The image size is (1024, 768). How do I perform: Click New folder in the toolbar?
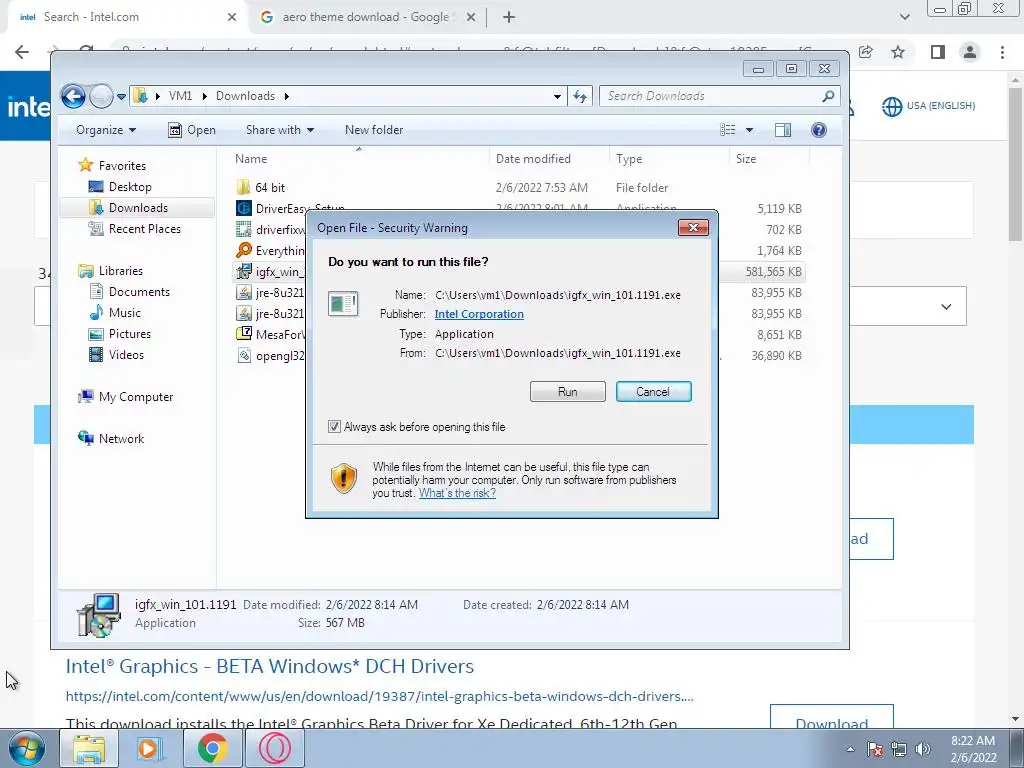[374, 130]
